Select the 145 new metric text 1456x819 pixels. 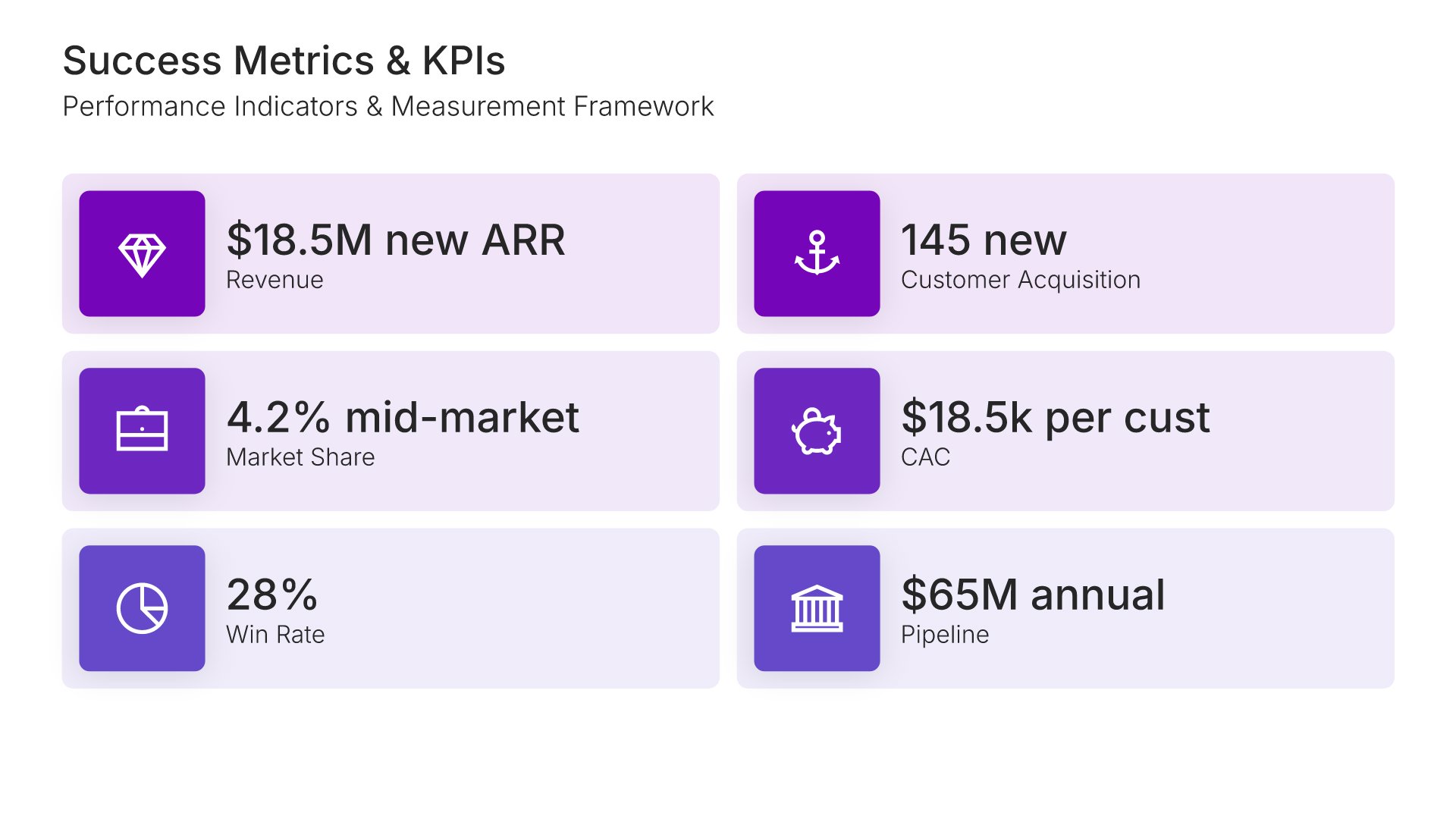[984, 240]
